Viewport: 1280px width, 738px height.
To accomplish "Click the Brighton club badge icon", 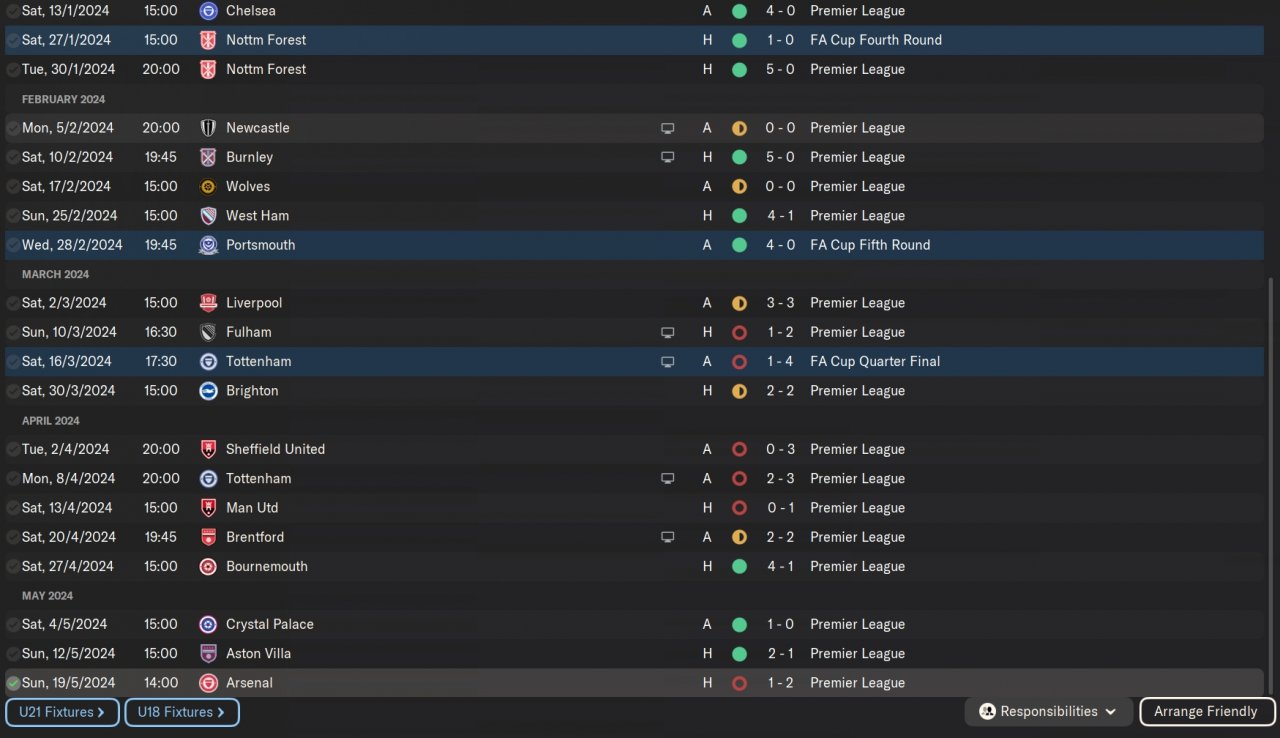I will (208, 391).
